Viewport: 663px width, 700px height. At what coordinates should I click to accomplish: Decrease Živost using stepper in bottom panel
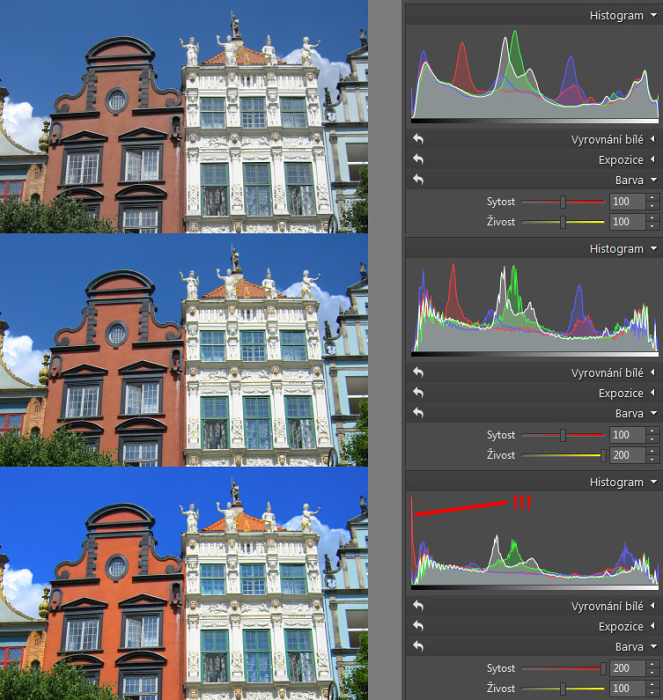pos(653,692)
